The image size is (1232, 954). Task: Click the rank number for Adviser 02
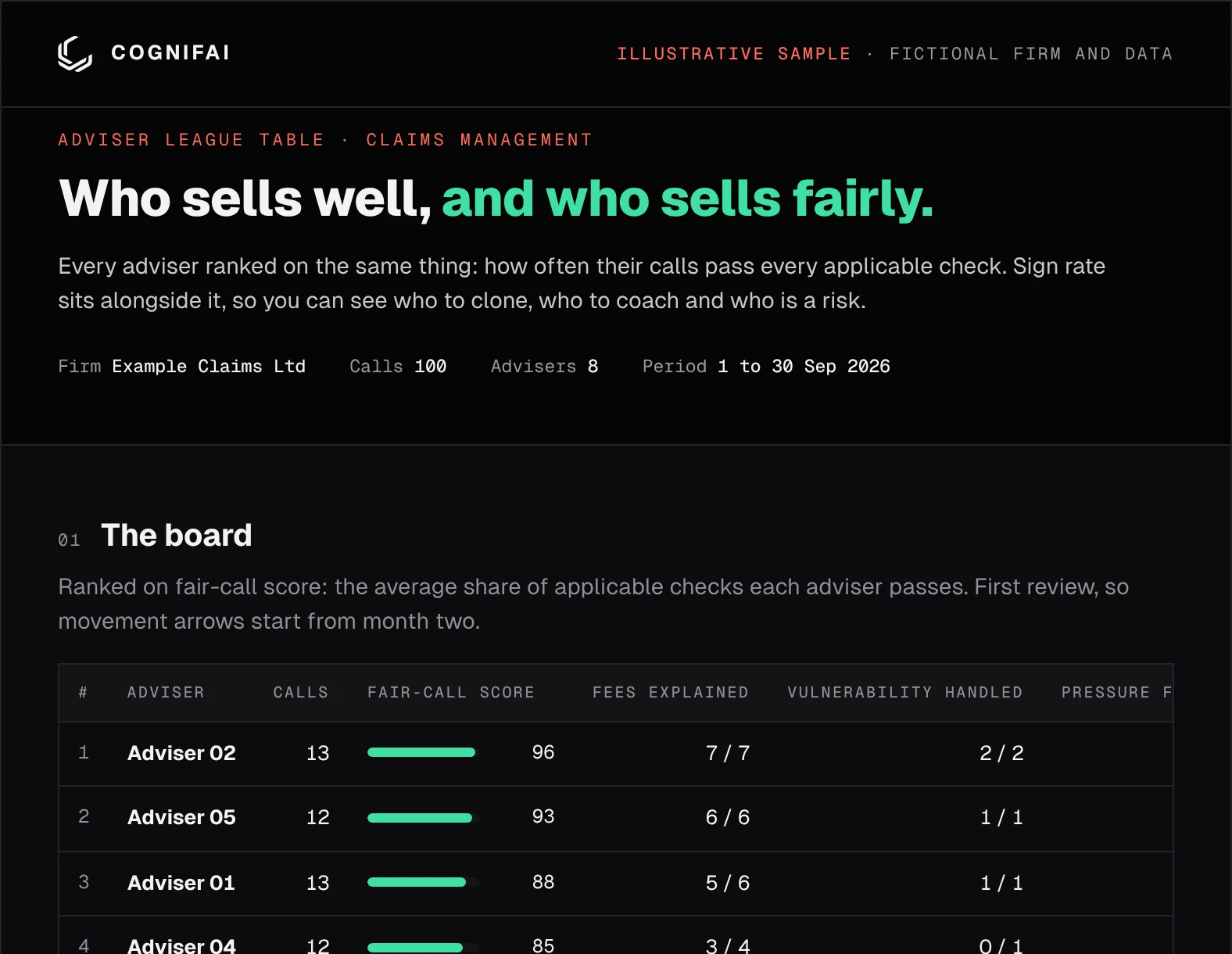pyautogui.click(x=84, y=752)
